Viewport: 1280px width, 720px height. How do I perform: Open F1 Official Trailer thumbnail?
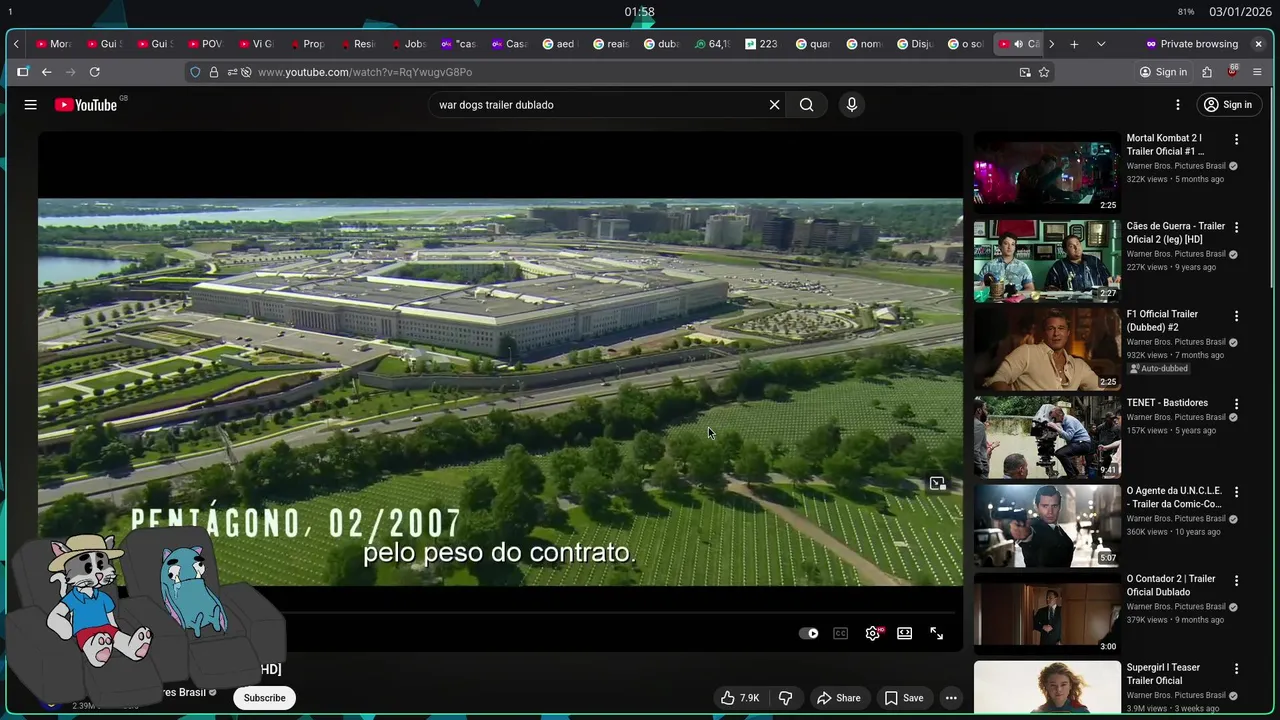(1047, 349)
